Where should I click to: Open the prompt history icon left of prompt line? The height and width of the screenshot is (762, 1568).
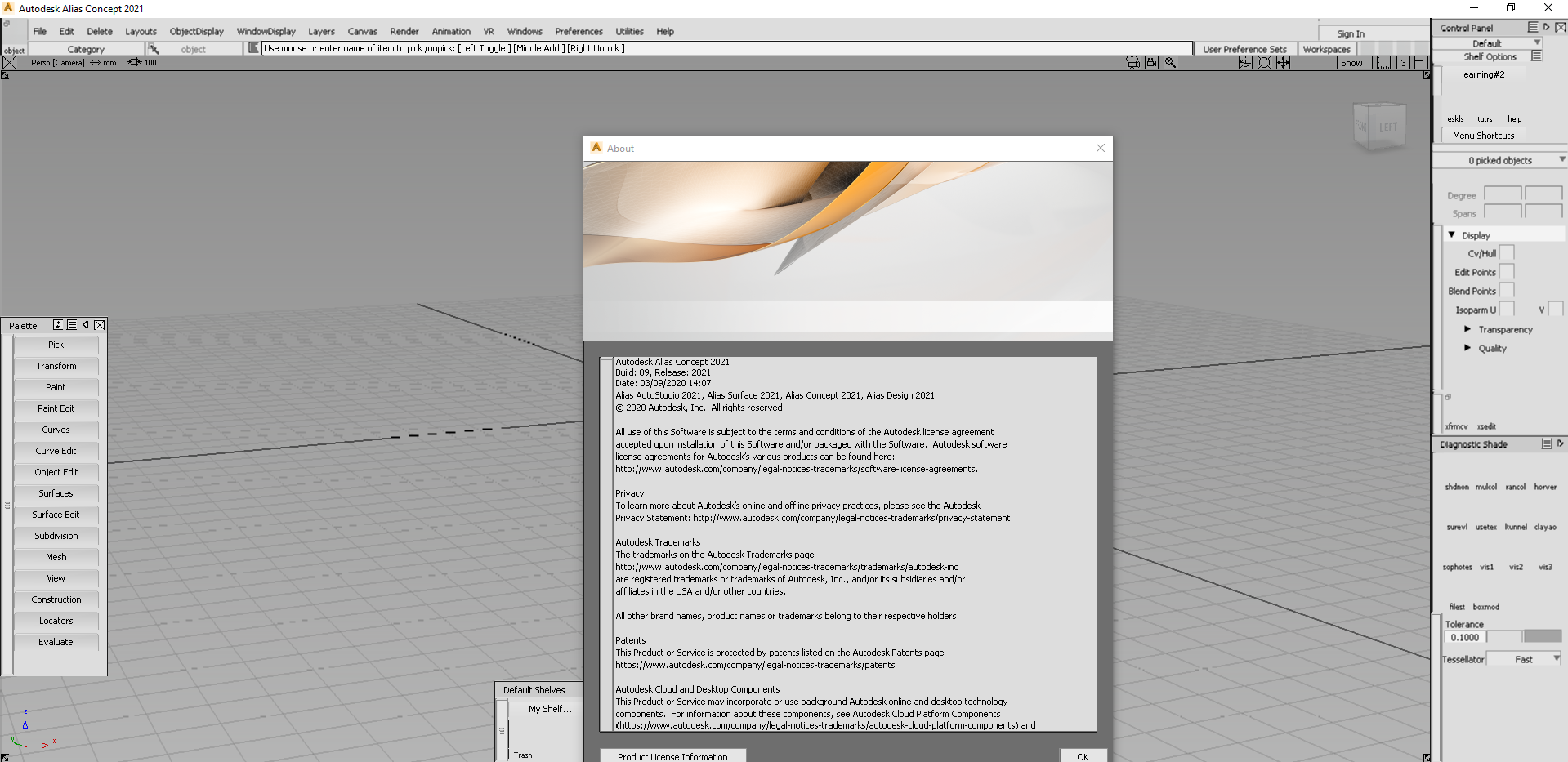(253, 48)
